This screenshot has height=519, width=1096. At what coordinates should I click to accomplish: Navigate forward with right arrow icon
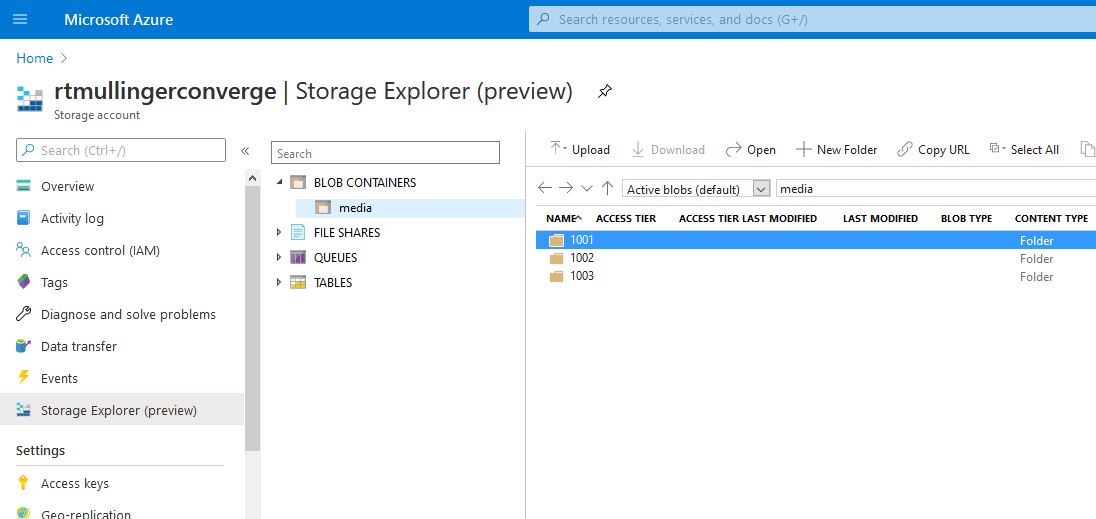tap(565, 188)
